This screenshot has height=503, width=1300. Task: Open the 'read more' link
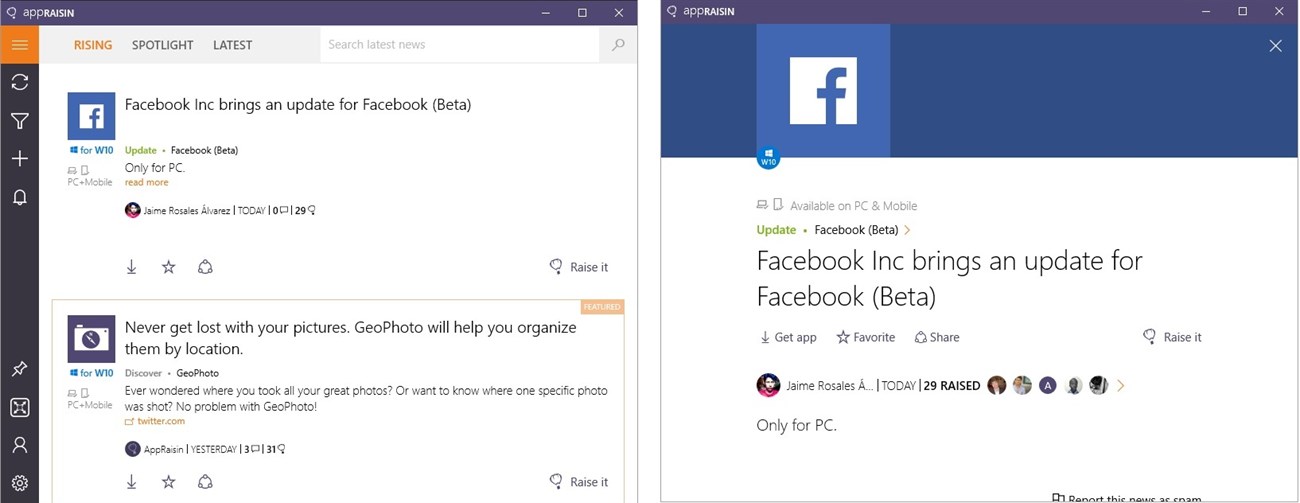tap(146, 182)
